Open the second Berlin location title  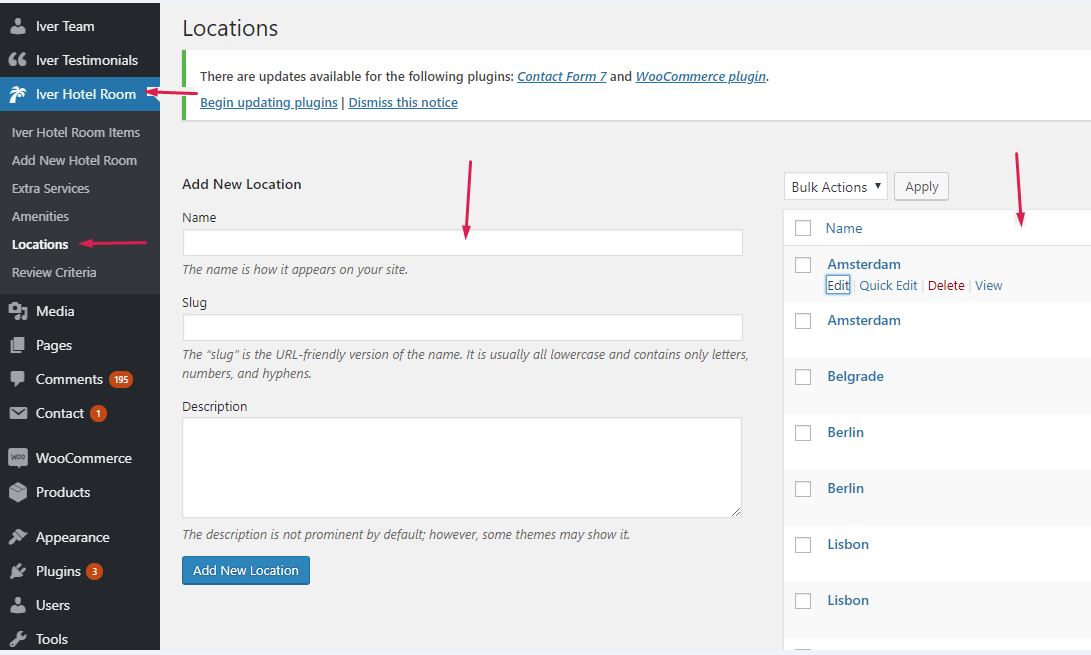(x=845, y=489)
